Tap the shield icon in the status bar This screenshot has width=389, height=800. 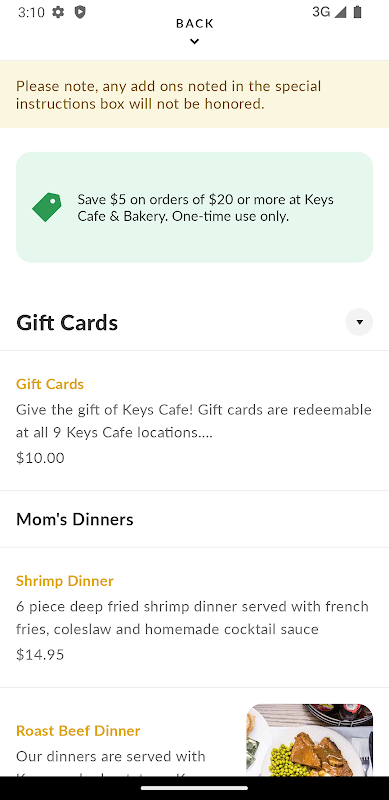pos(80,12)
